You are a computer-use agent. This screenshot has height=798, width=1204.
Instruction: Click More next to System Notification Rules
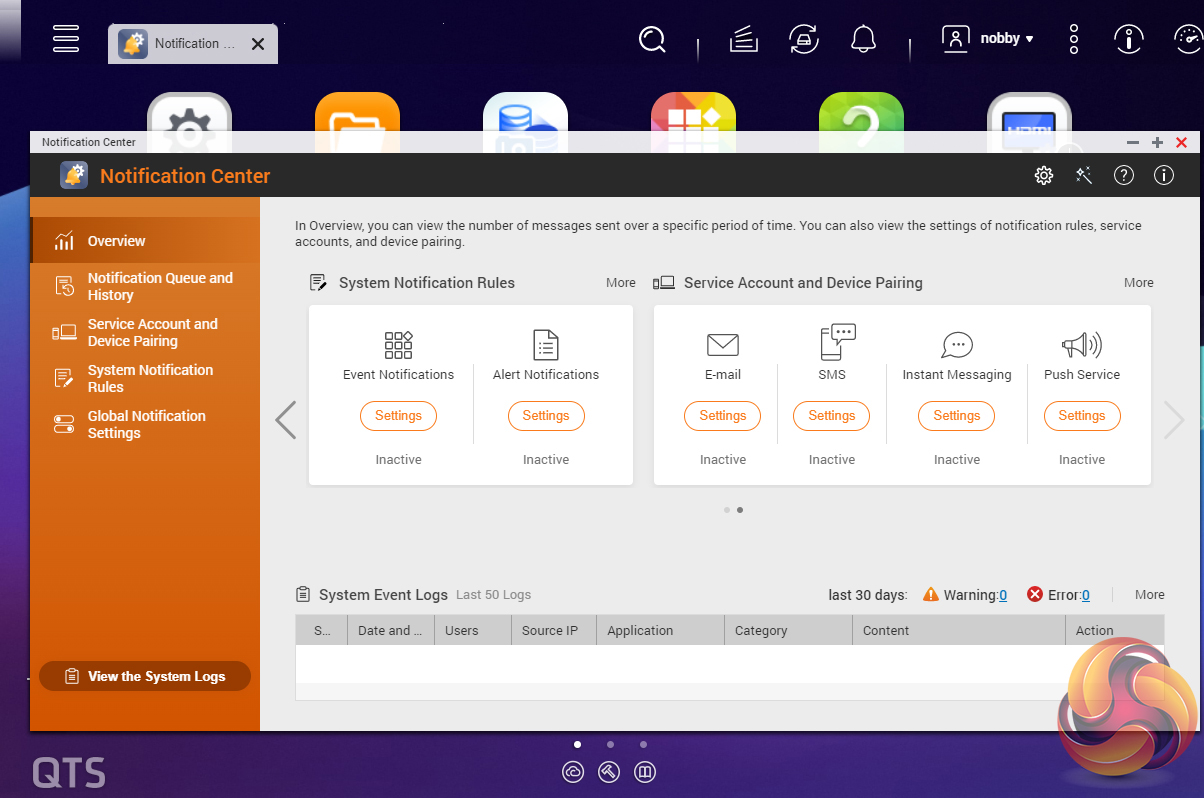(621, 283)
